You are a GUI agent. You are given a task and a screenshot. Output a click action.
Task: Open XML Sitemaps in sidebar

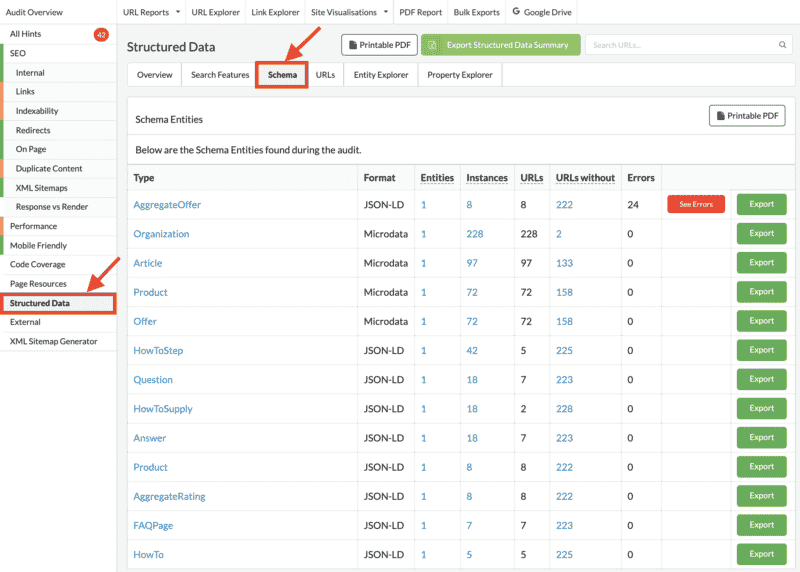pos(41,188)
